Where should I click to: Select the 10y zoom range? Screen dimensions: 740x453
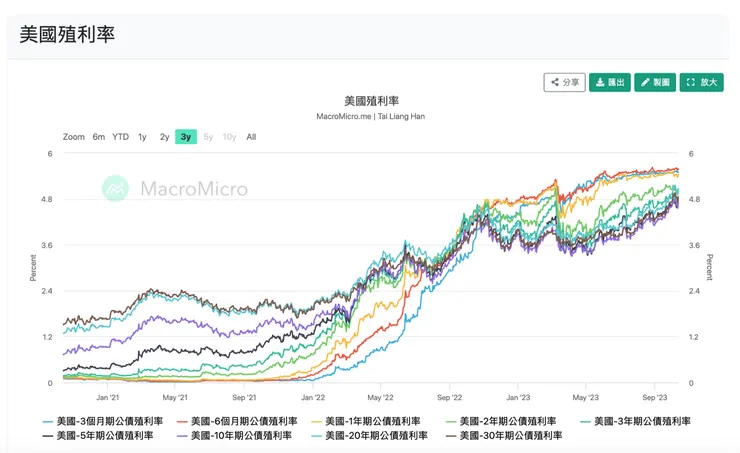pyautogui.click(x=229, y=137)
